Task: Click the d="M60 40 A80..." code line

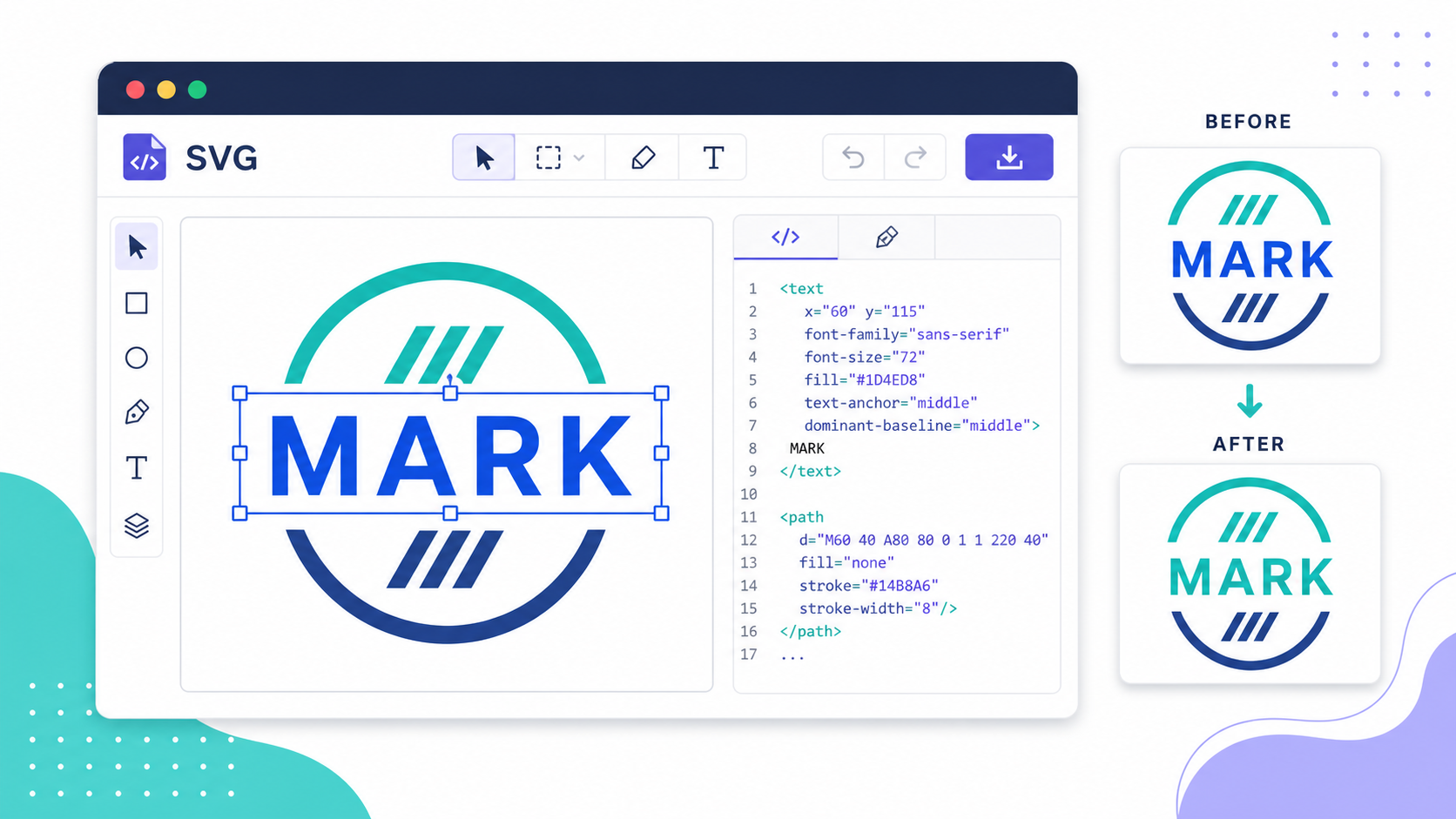Action: [x=923, y=540]
